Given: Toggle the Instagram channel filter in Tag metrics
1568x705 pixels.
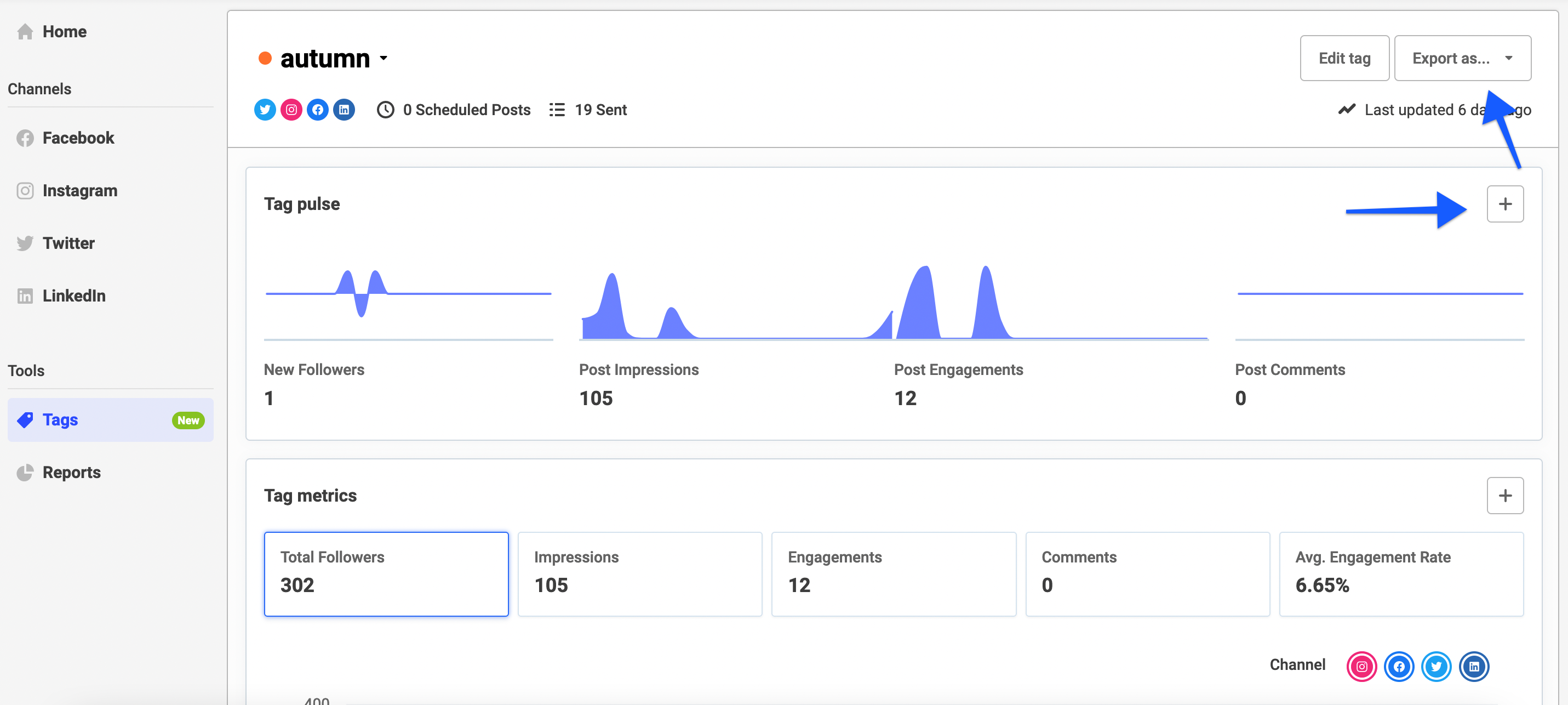Looking at the screenshot, I should pos(1361,666).
